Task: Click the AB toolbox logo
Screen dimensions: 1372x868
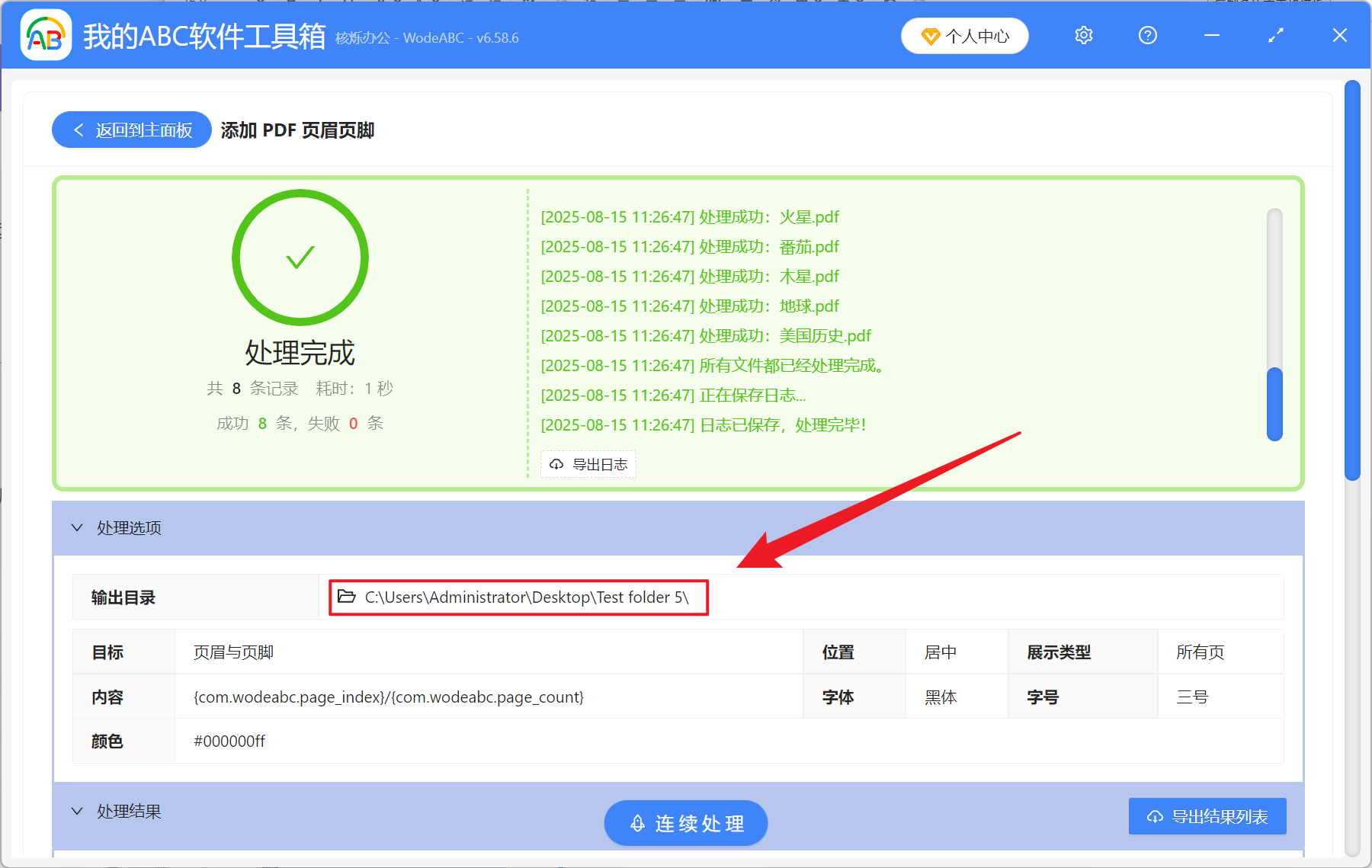Action: pos(46,36)
